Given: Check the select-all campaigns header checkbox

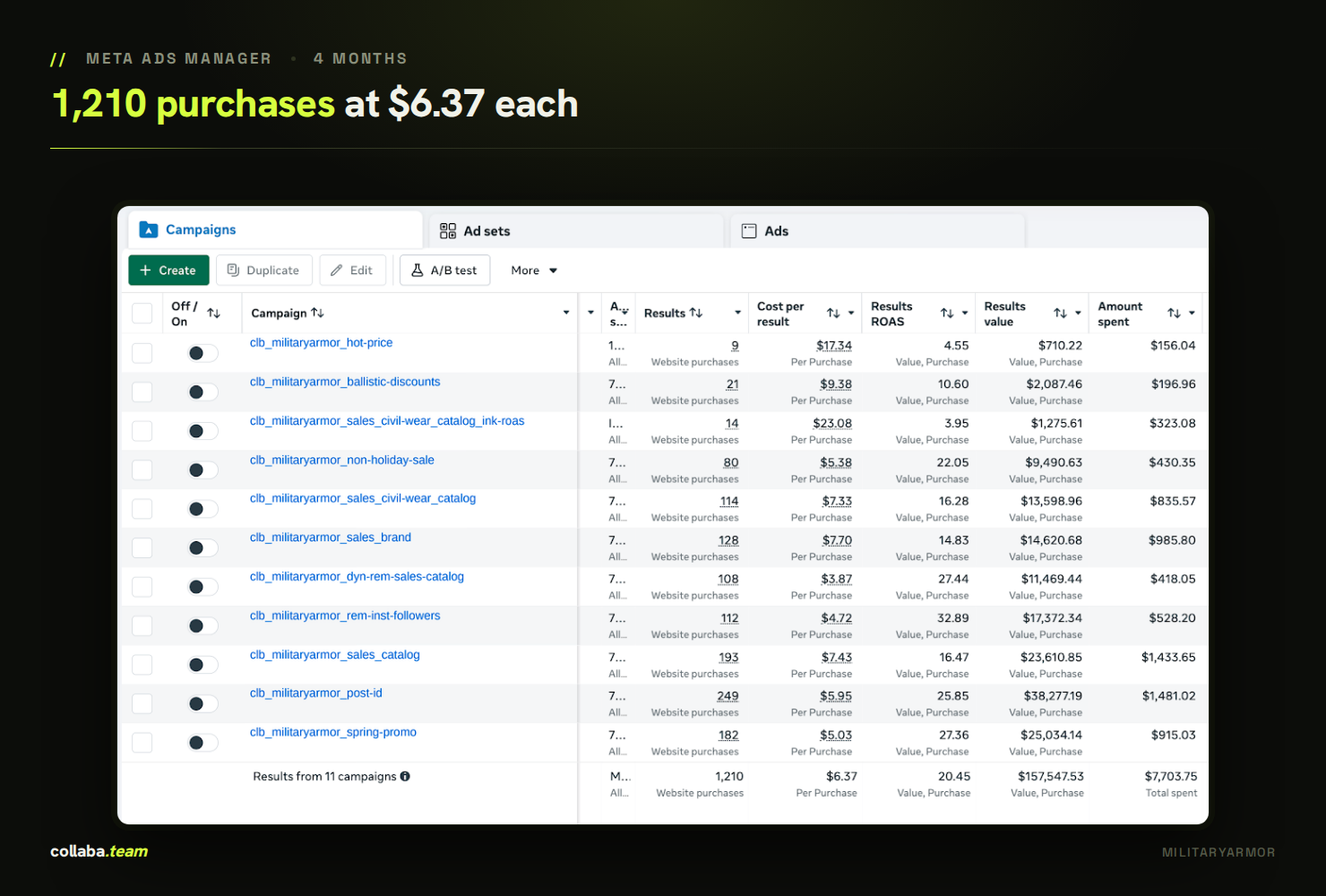Looking at the screenshot, I should pos(142,314).
